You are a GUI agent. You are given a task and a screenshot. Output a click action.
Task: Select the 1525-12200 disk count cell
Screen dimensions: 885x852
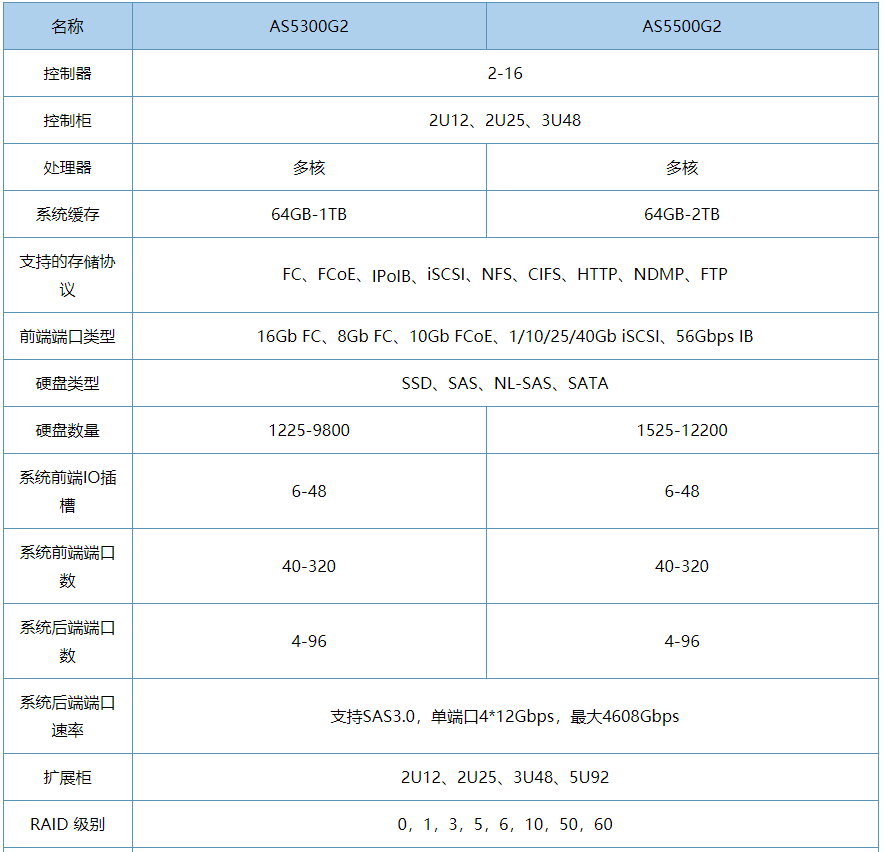[683, 430]
